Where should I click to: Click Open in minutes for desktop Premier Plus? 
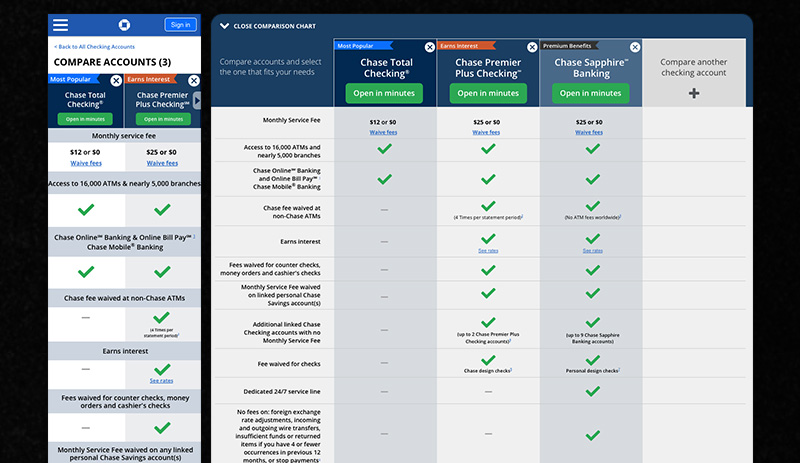point(488,93)
